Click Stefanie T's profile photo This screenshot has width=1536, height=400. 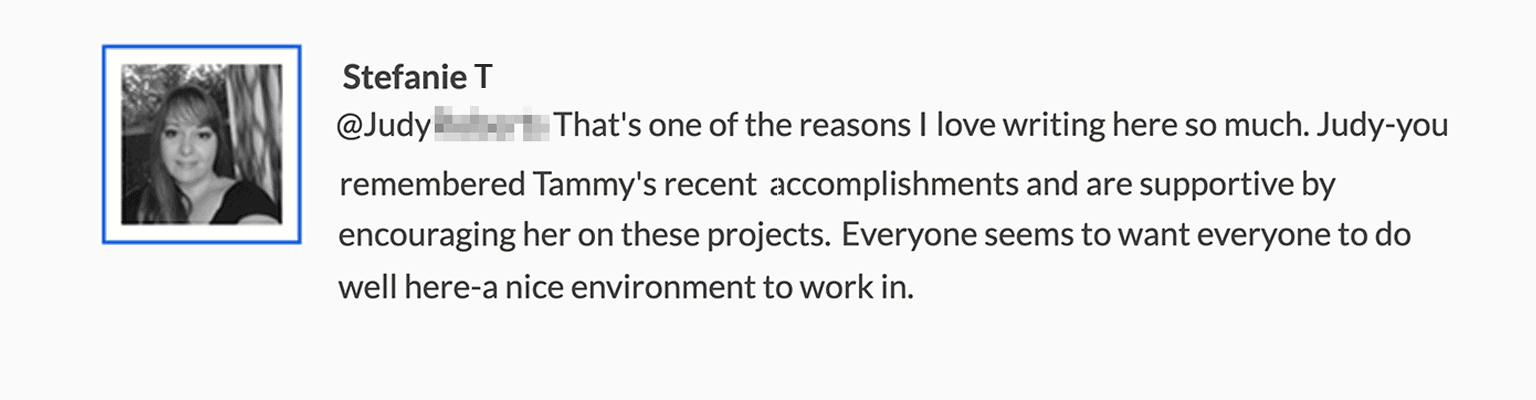tap(201, 144)
